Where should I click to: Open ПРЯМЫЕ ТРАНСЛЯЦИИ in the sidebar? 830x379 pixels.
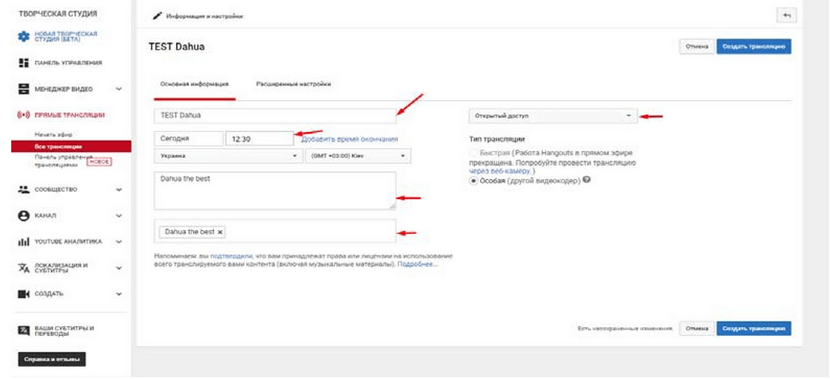pyautogui.click(x=69, y=115)
